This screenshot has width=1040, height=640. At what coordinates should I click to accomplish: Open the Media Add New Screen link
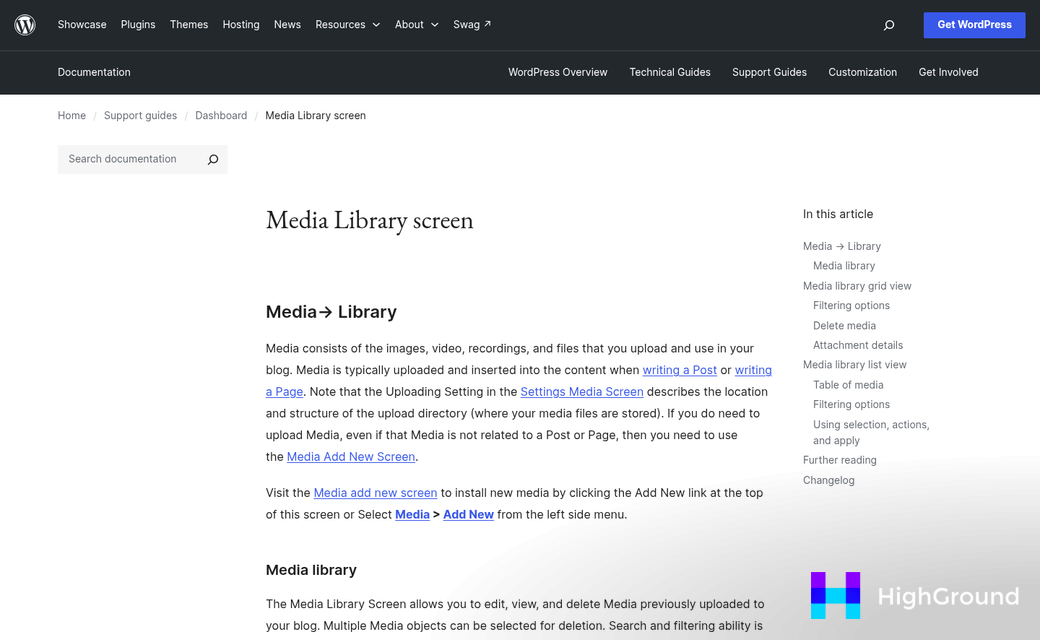[x=351, y=457]
